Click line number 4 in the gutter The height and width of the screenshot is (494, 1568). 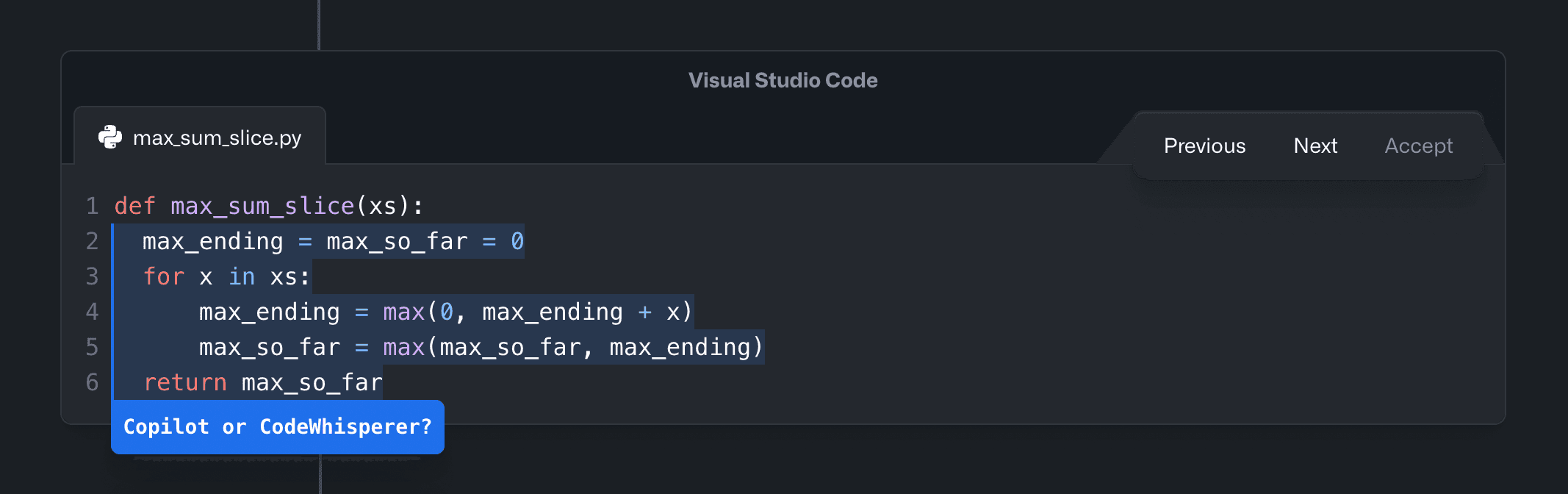click(x=92, y=312)
